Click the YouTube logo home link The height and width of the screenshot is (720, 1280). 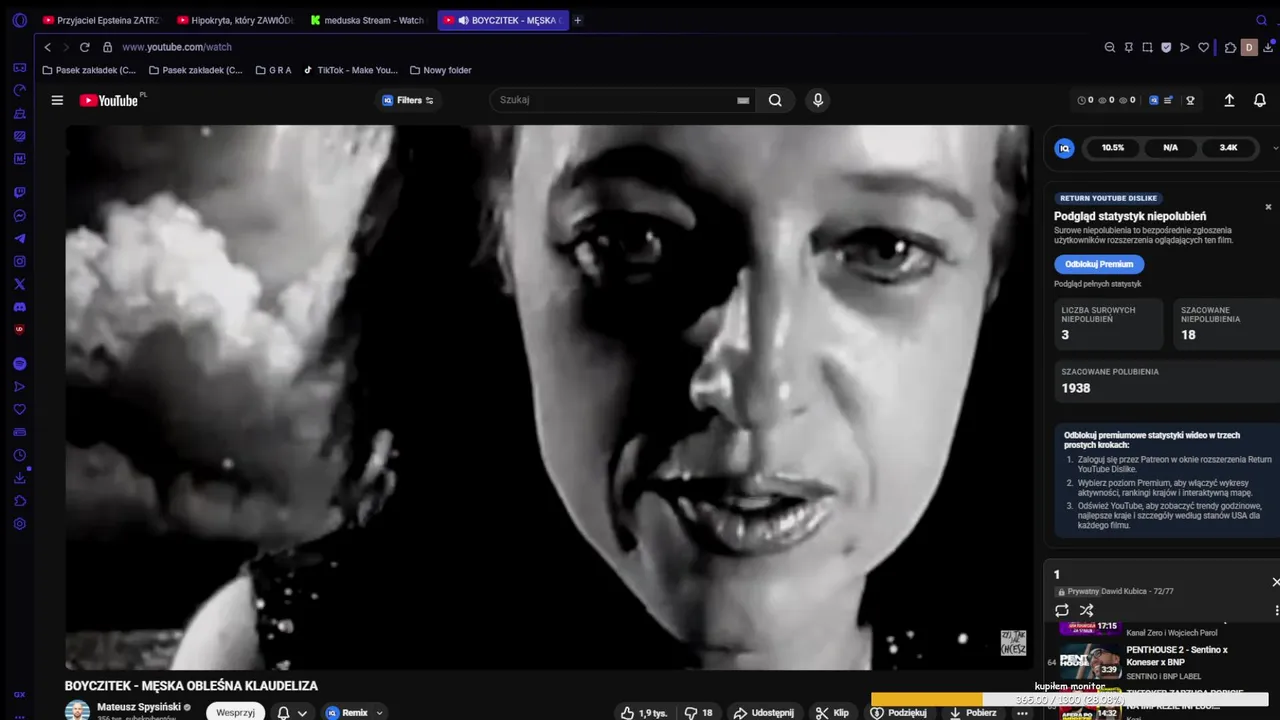[109, 100]
